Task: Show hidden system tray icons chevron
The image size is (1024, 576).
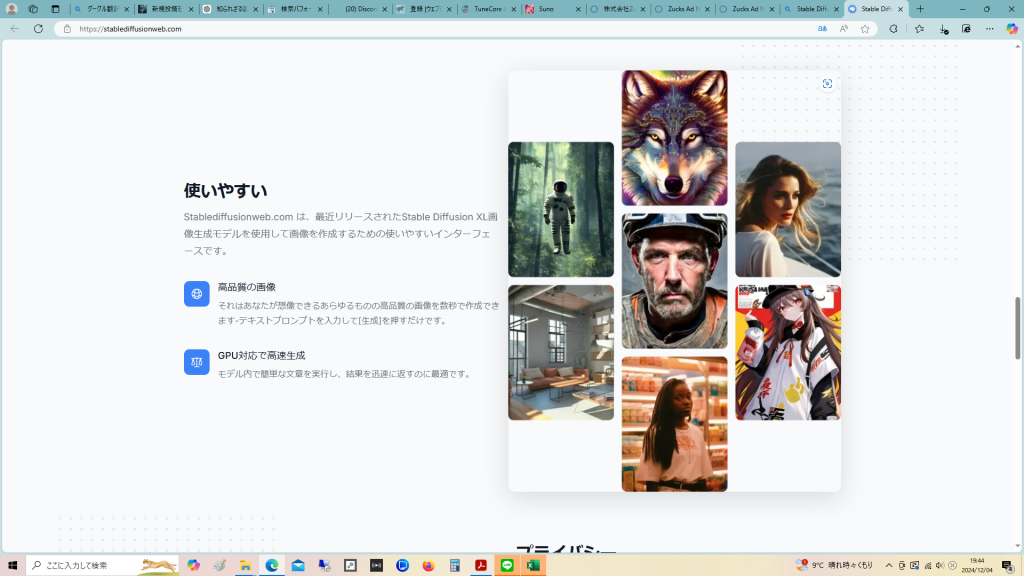Action: 889,565
